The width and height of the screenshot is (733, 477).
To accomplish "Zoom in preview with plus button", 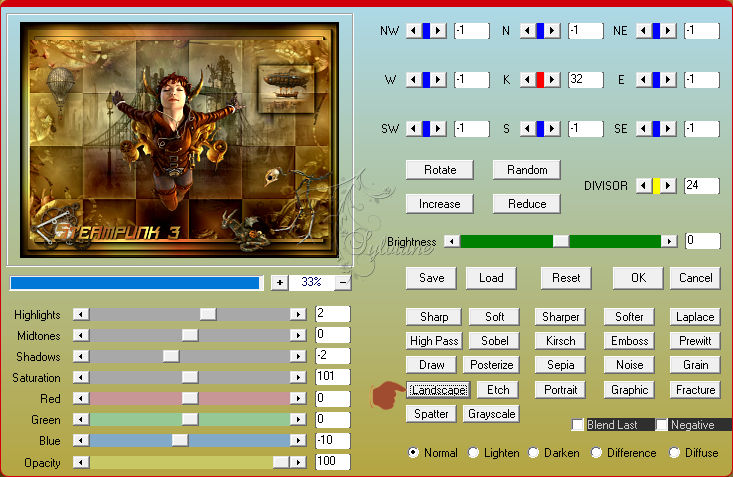I will 280,282.
